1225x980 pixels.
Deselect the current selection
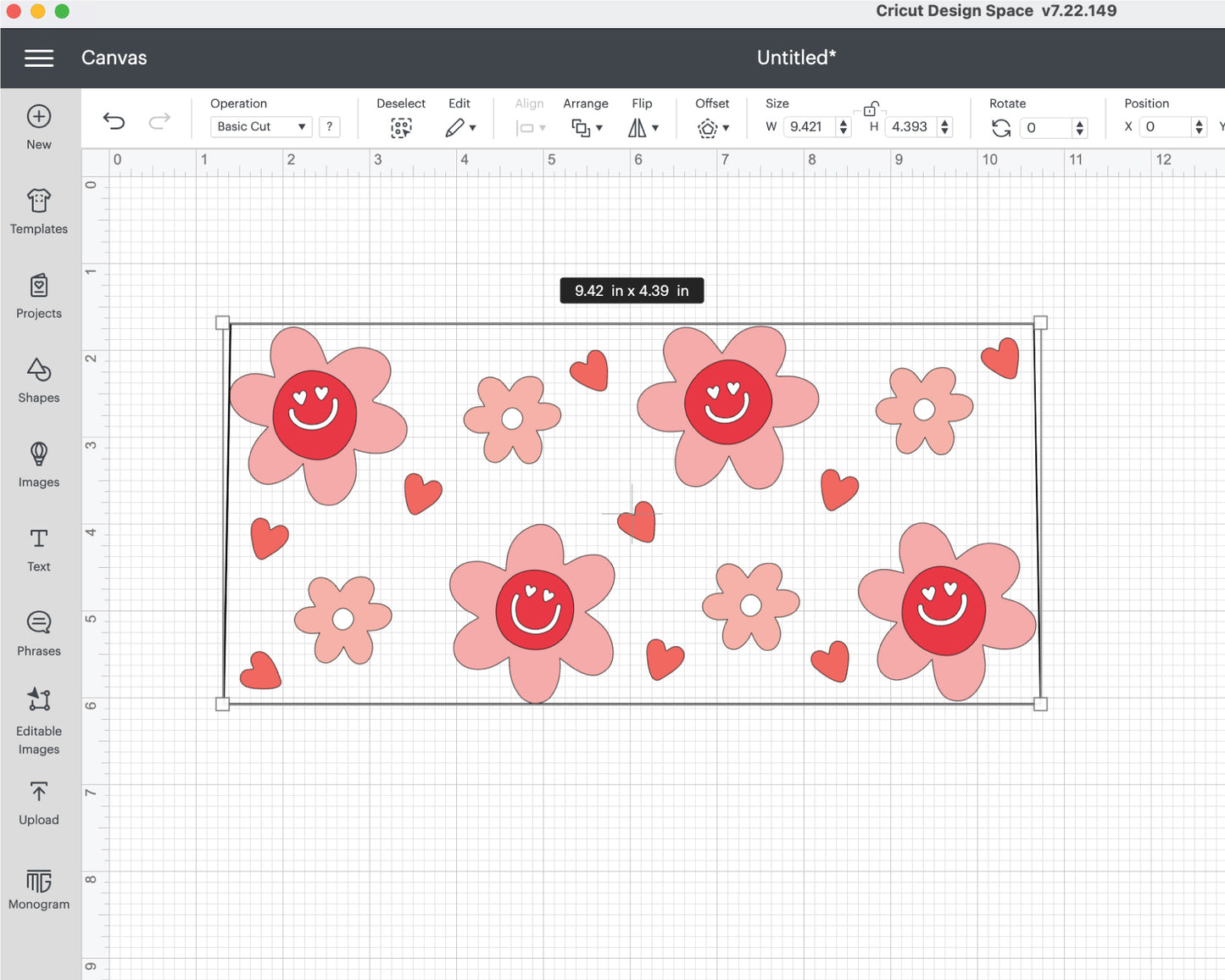point(401,127)
